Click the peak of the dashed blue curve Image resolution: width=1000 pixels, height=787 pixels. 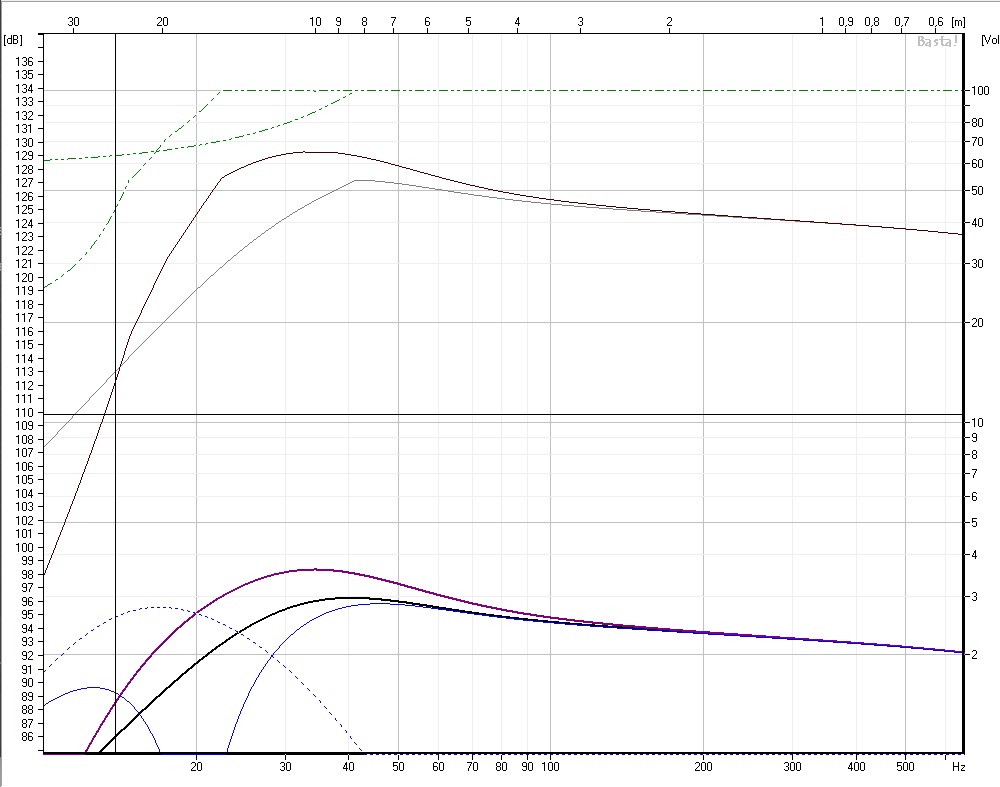[160, 607]
